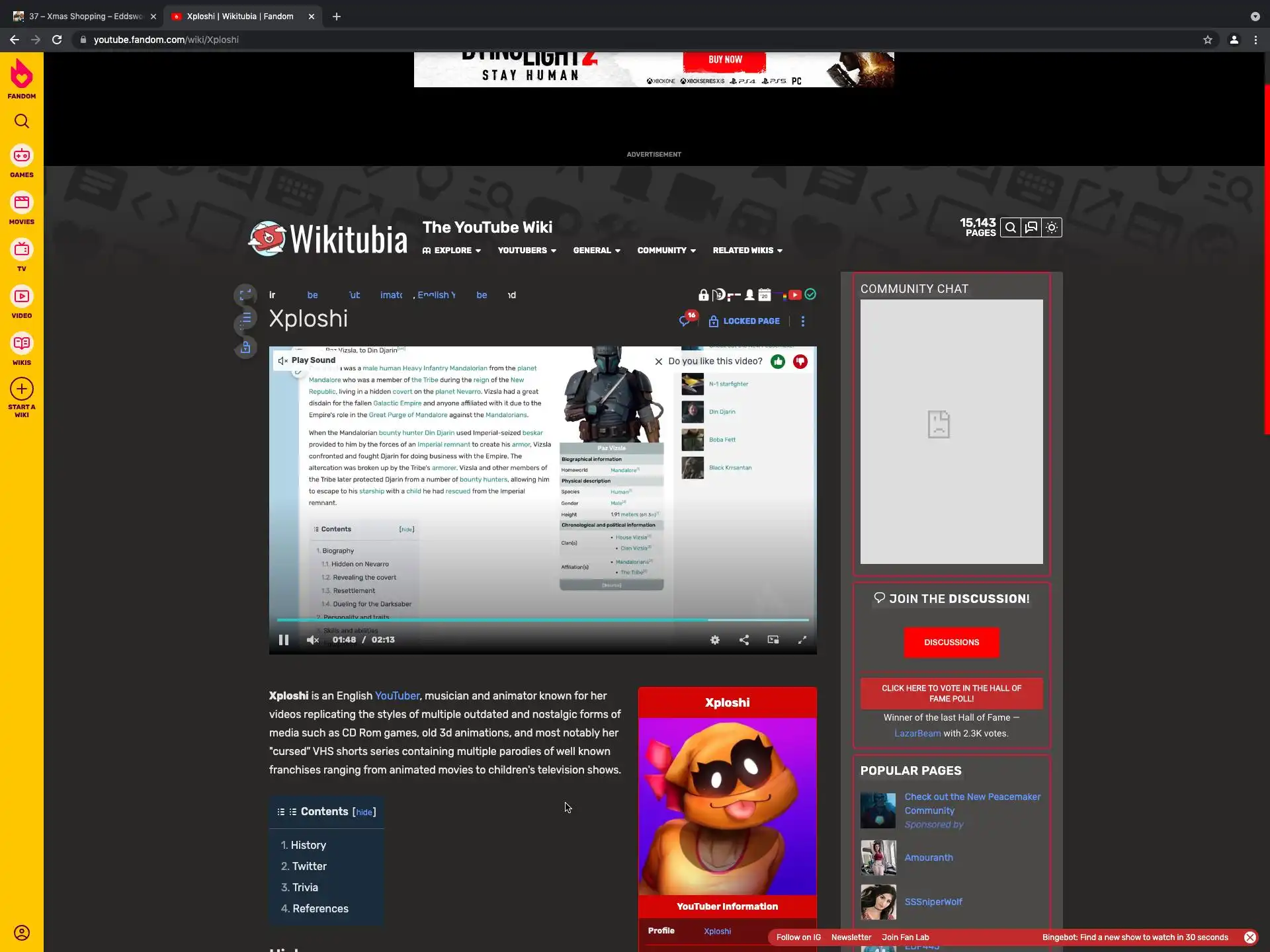The height and width of the screenshot is (952, 1270).
Task: Open the wiki search magnifier icon
Action: (x=1010, y=227)
